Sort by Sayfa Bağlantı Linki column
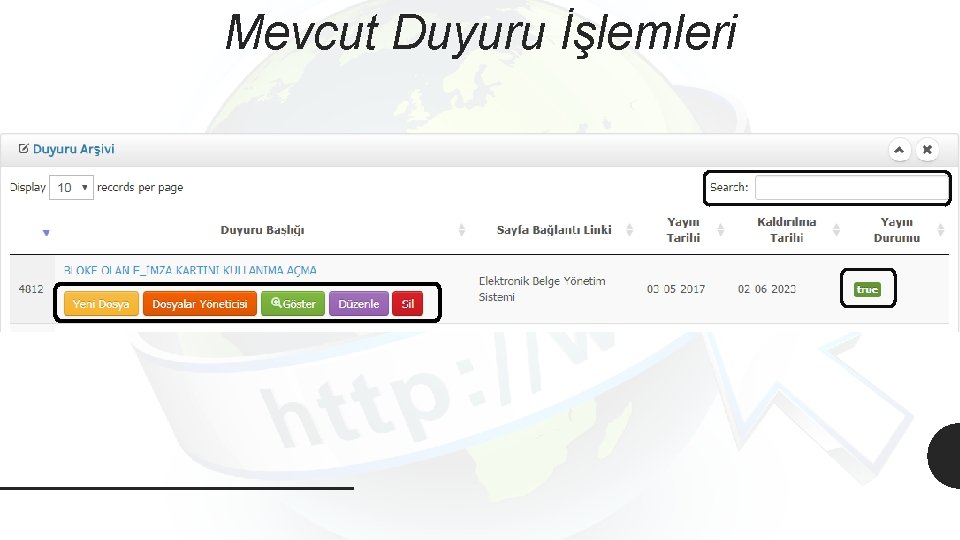This screenshot has height=540, width=960. click(x=554, y=230)
